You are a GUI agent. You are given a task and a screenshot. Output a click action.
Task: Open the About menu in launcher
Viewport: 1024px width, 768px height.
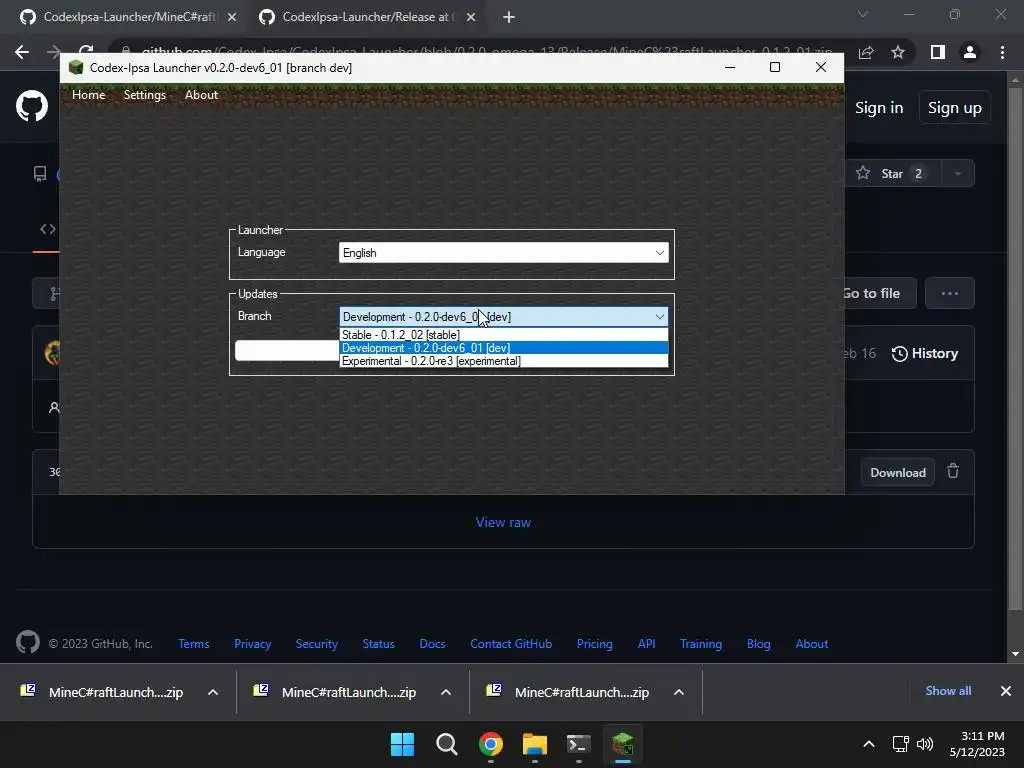pos(201,95)
